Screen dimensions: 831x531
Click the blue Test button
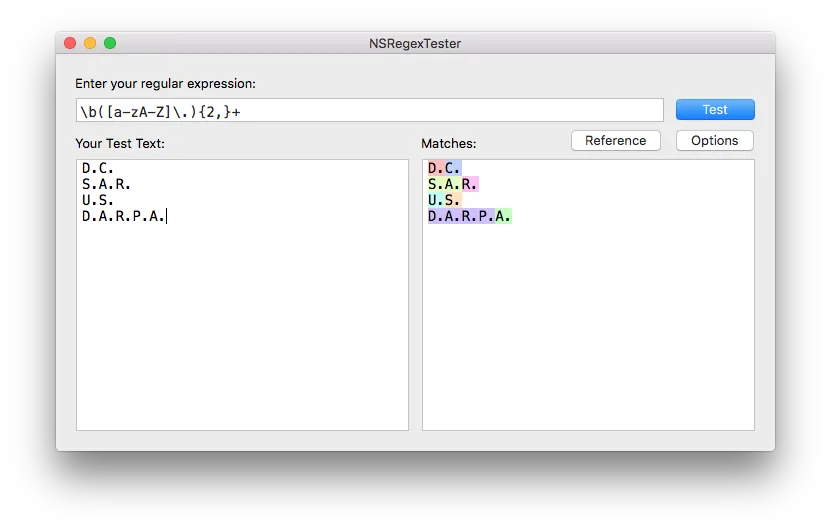(715, 110)
